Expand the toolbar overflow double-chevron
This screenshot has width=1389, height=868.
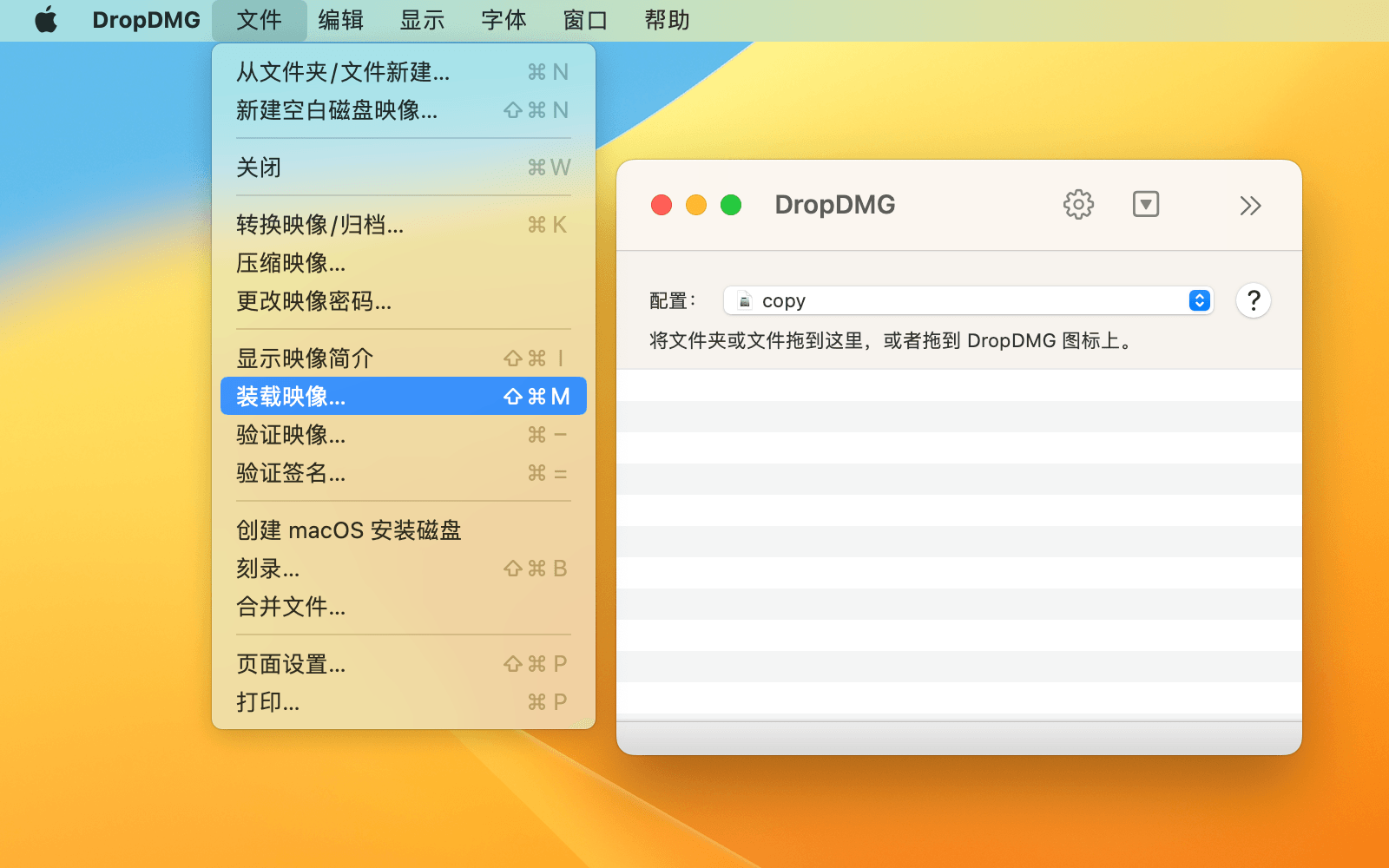1250,206
